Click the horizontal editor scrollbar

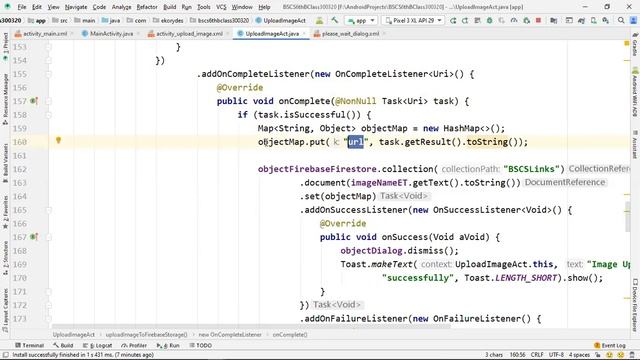click(251, 327)
